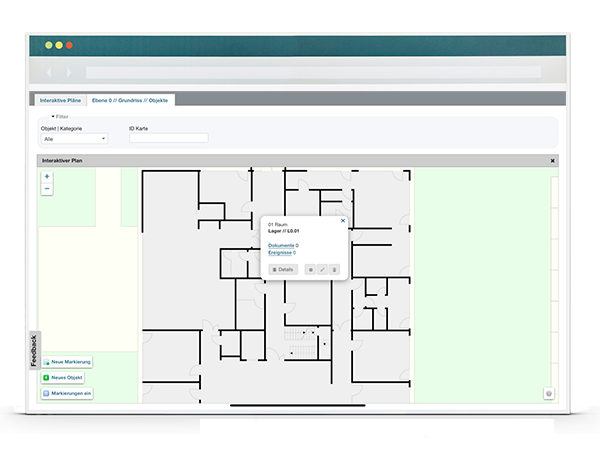Zoom in on the floor plan

click(x=47, y=177)
